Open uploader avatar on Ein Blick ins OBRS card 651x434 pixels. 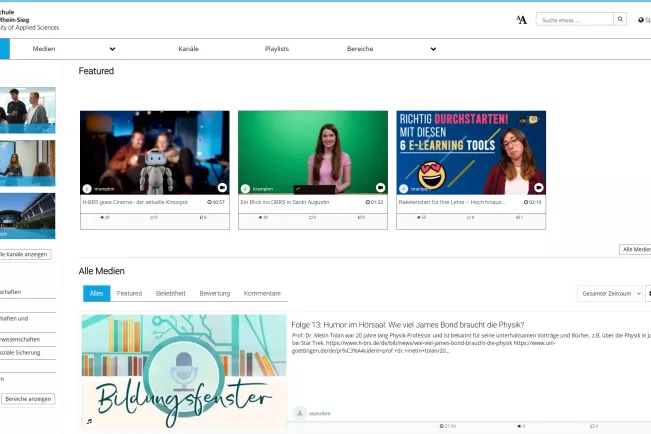tap(245, 189)
